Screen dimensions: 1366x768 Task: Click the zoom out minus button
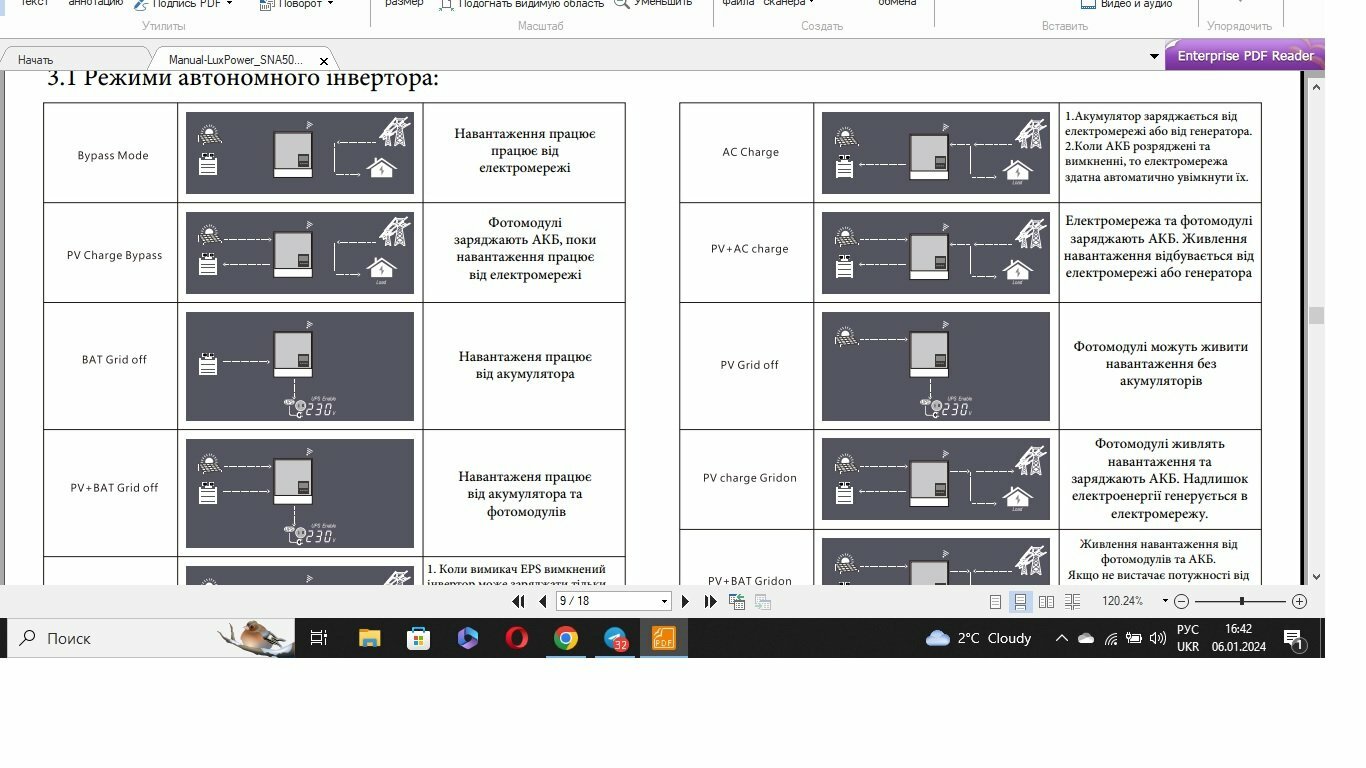coord(1181,601)
